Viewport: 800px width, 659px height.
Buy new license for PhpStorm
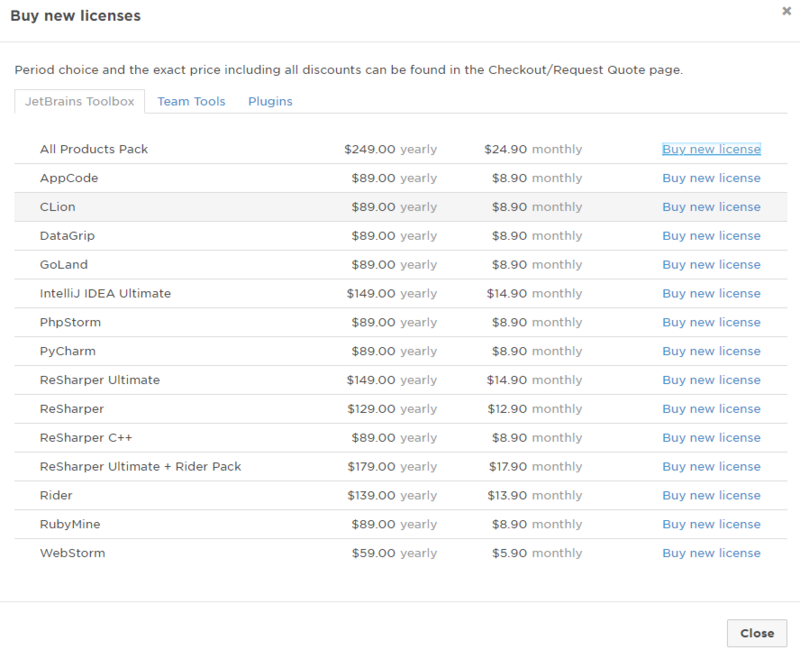tap(711, 323)
